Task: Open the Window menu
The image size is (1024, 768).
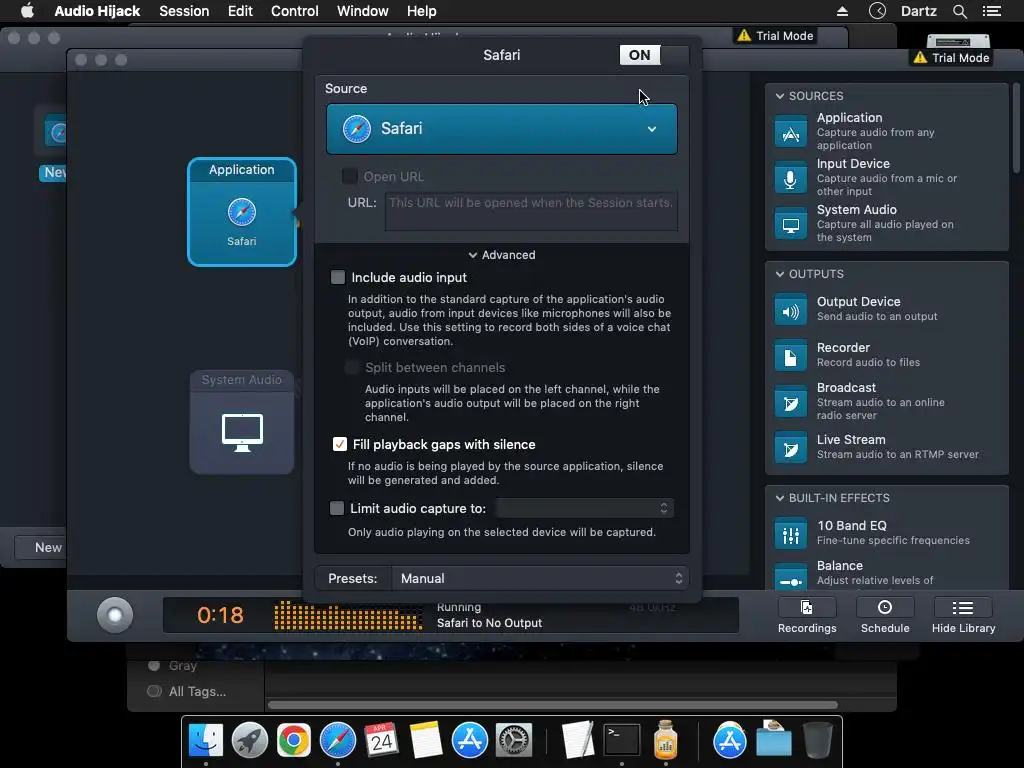Action: 362,11
